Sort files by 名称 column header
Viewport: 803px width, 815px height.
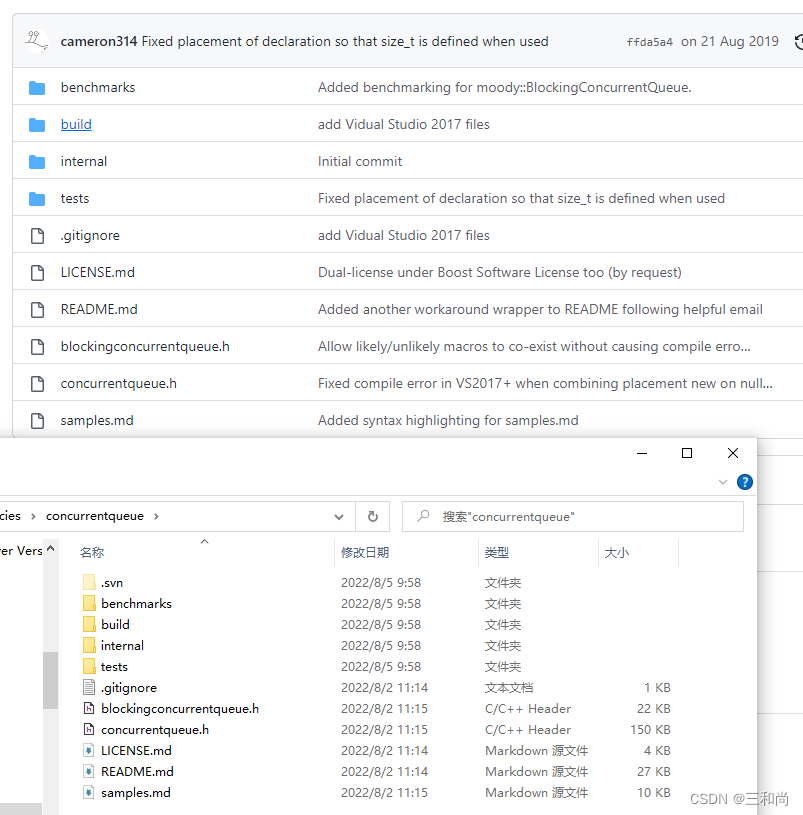[x=93, y=553]
